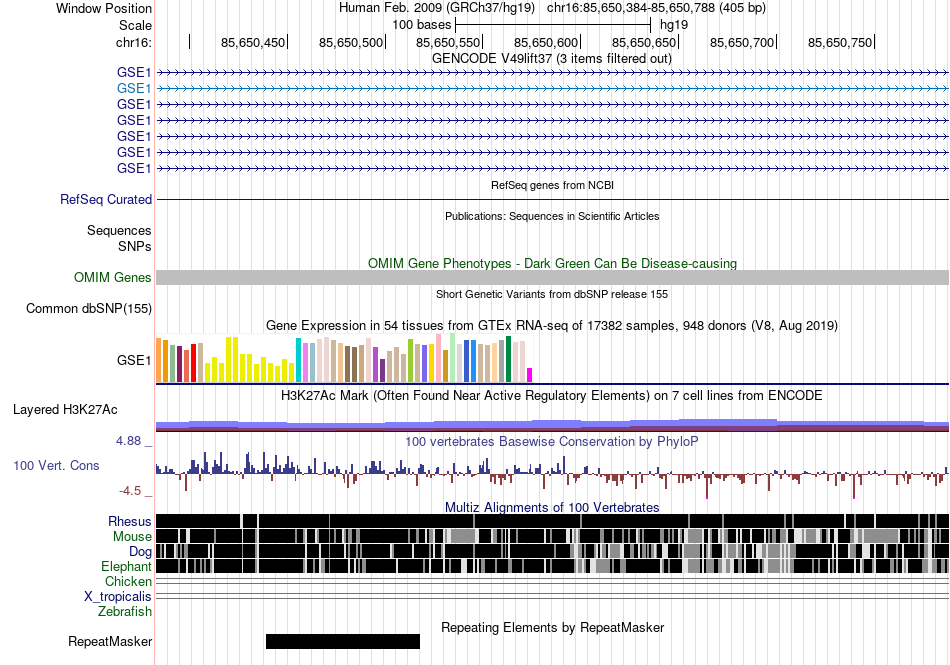Open Publications: Sequences in Scientific Articles title
Screen dimensions: 950x665
coord(552,216)
